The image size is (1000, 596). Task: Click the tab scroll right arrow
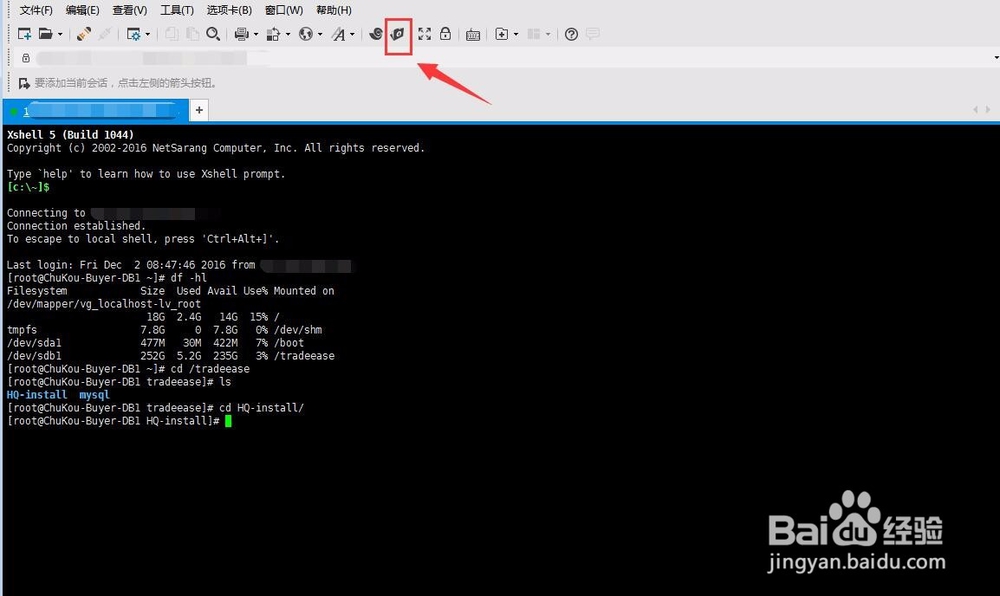coord(988,110)
